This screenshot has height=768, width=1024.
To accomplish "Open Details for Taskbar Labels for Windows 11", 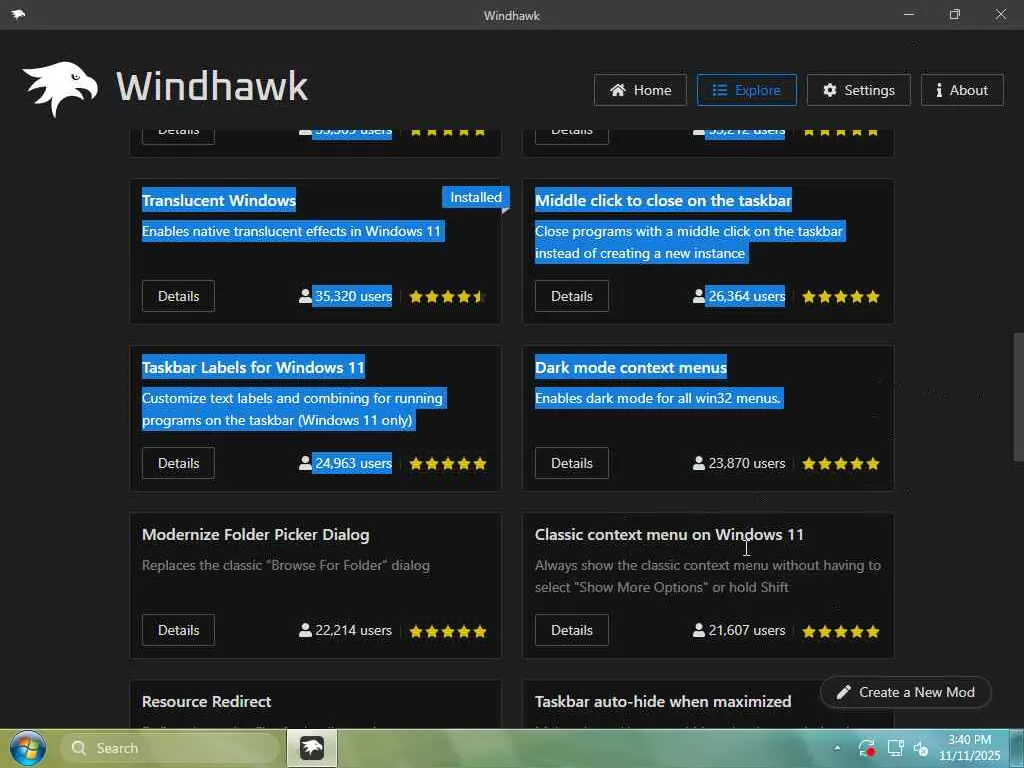I will pos(178,463).
